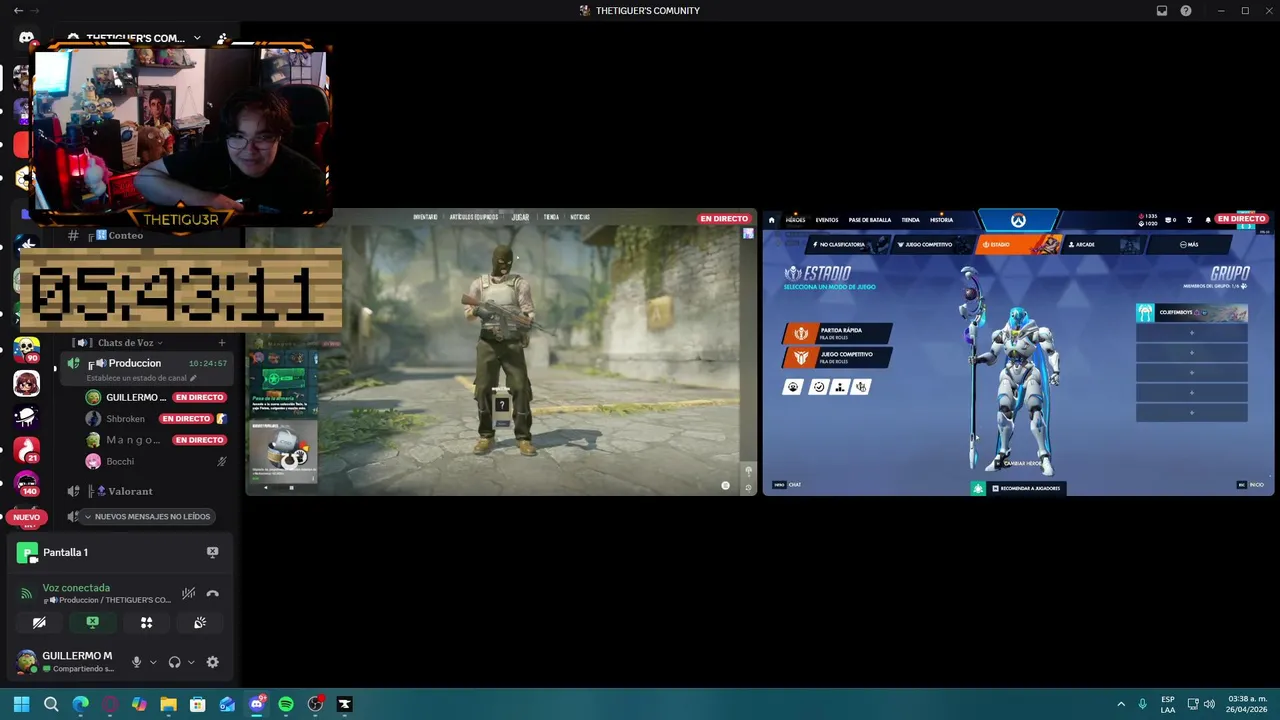Click the NUEVO unread mentions pill
The image size is (1280, 720).
tap(26, 517)
